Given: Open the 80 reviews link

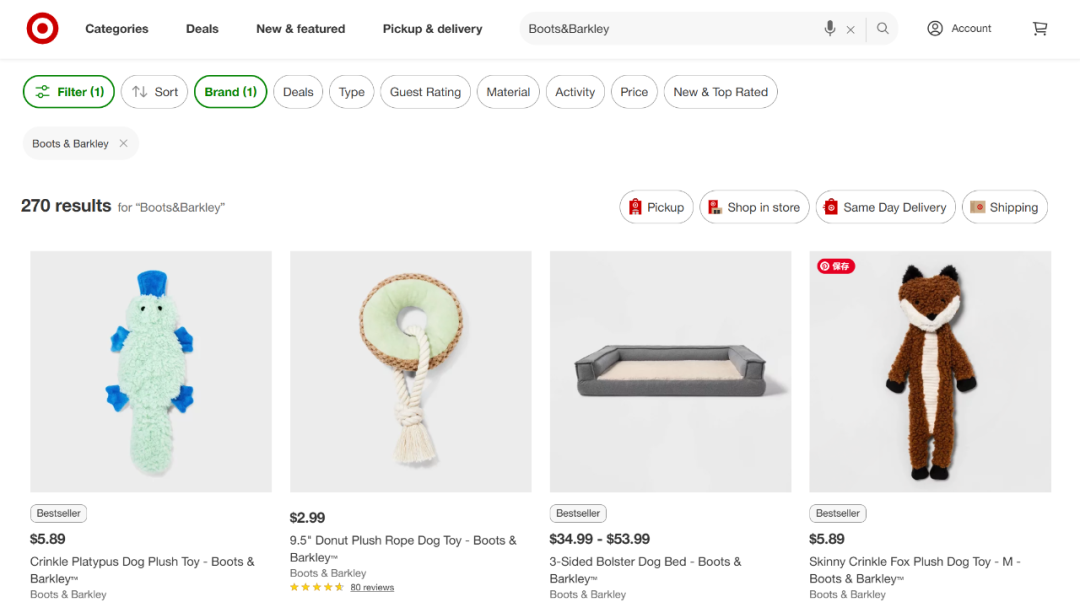Looking at the screenshot, I should click(372, 588).
